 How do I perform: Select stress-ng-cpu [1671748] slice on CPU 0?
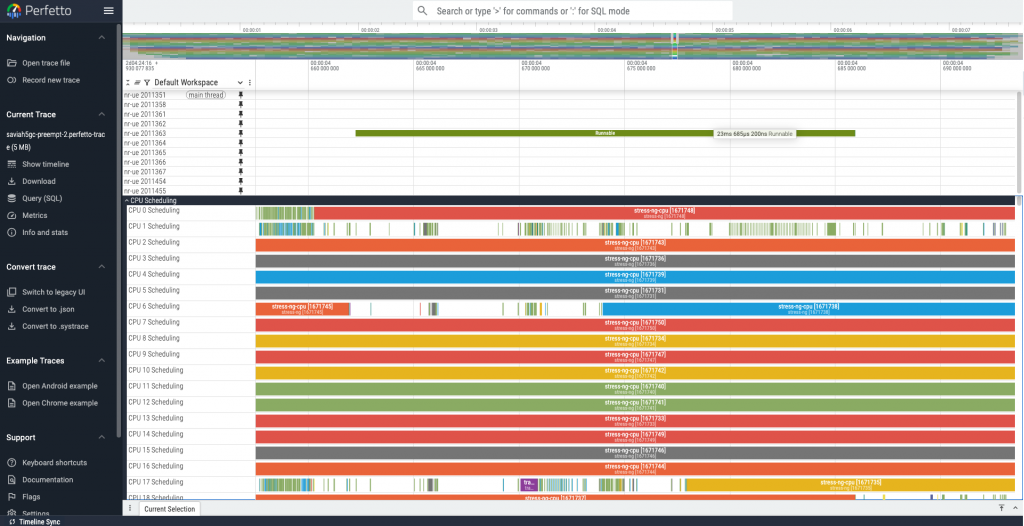(664, 213)
